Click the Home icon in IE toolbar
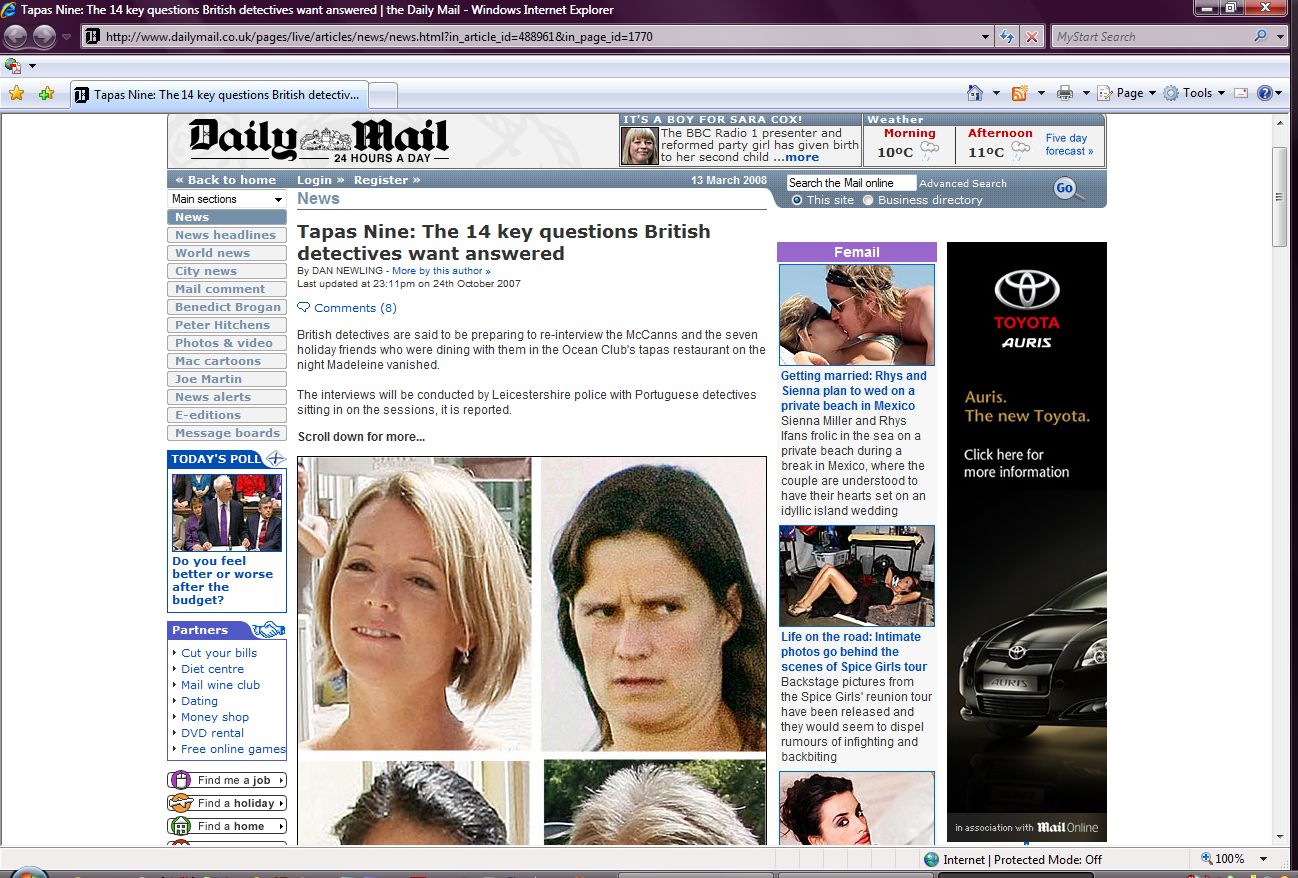Screen dimensions: 1298x878 (x=975, y=93)
